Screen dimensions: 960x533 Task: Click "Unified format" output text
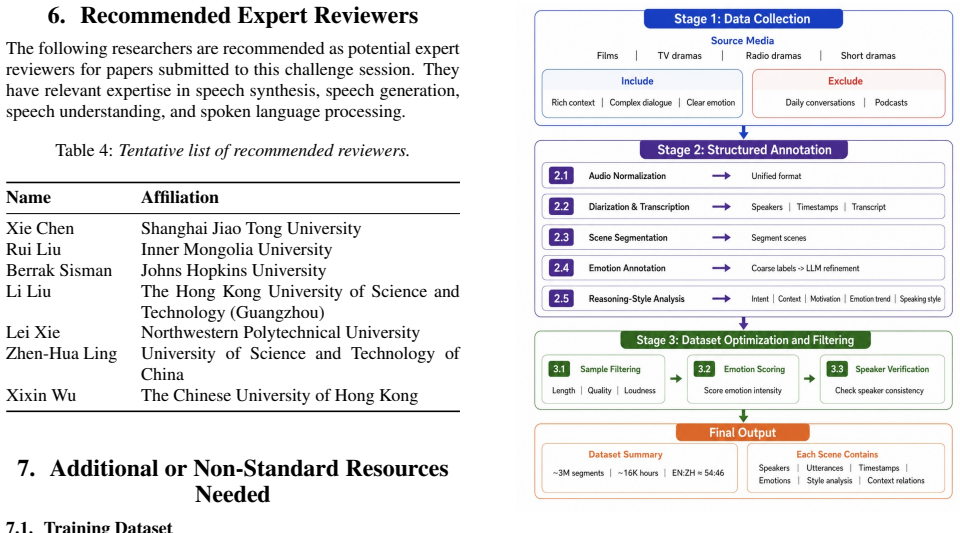click(x=776, y=176)
